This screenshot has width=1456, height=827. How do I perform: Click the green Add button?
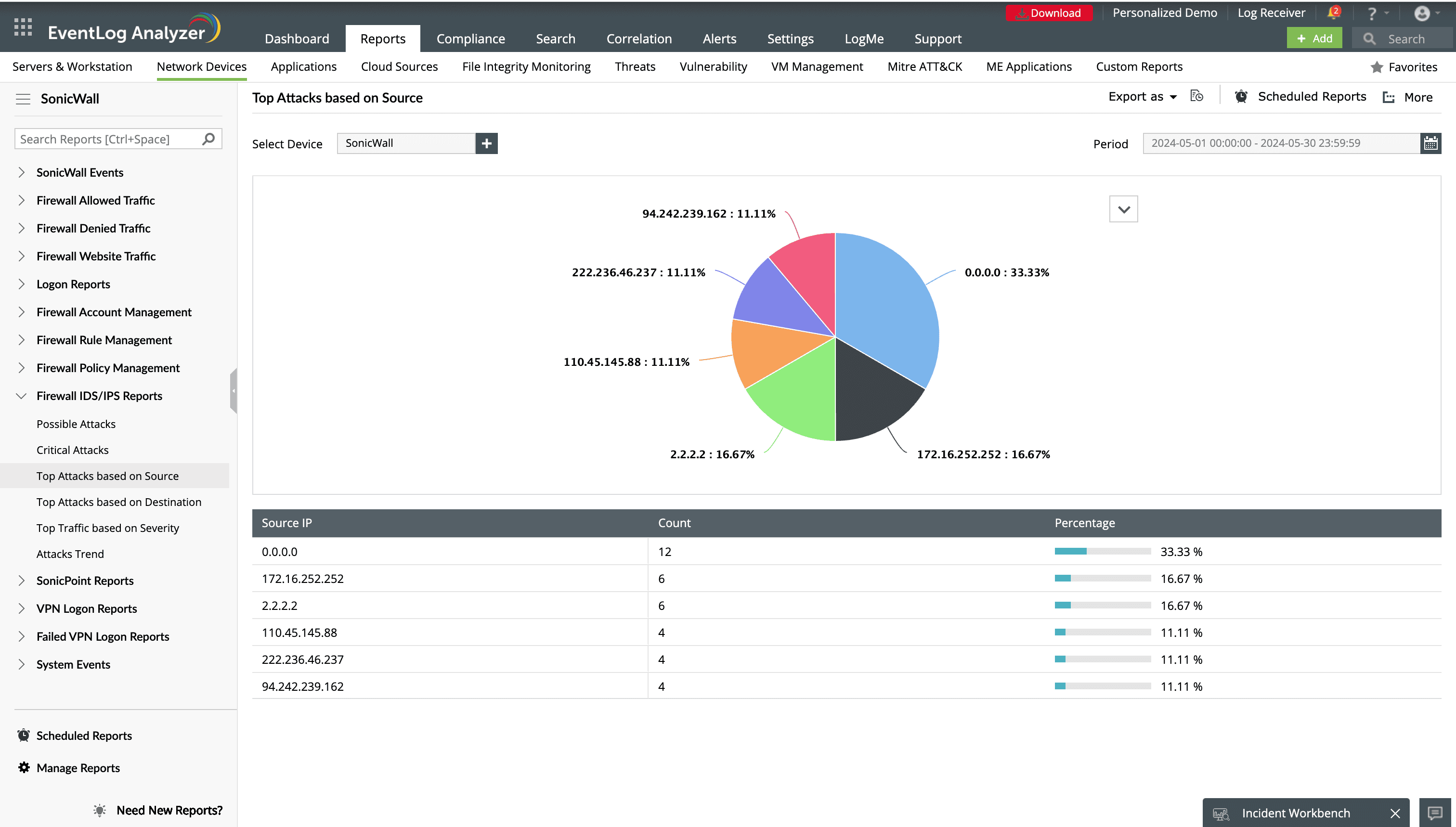(1314, 39)
